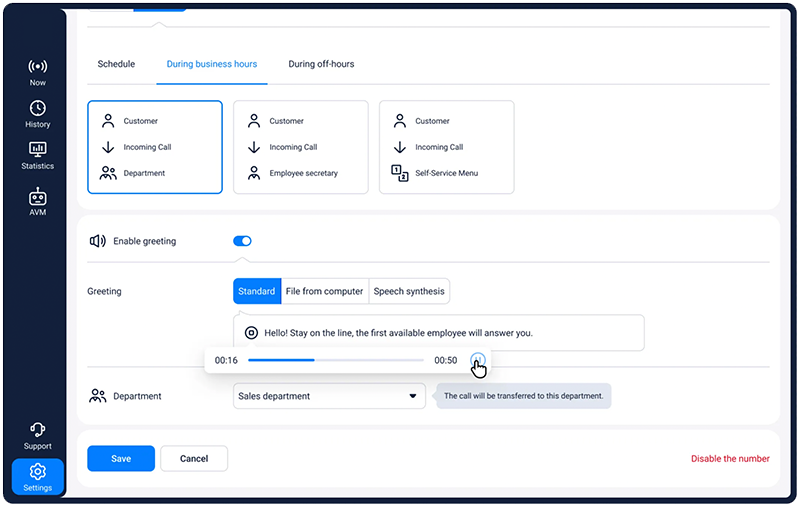Open the AVM robot section
The image size is (800, 506).
(37, 201)
